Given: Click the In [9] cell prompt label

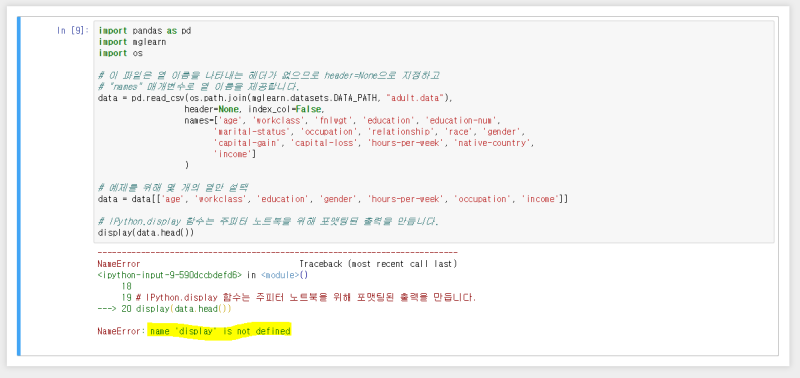Looking at the screenshot, I should [x=73, y=31].
